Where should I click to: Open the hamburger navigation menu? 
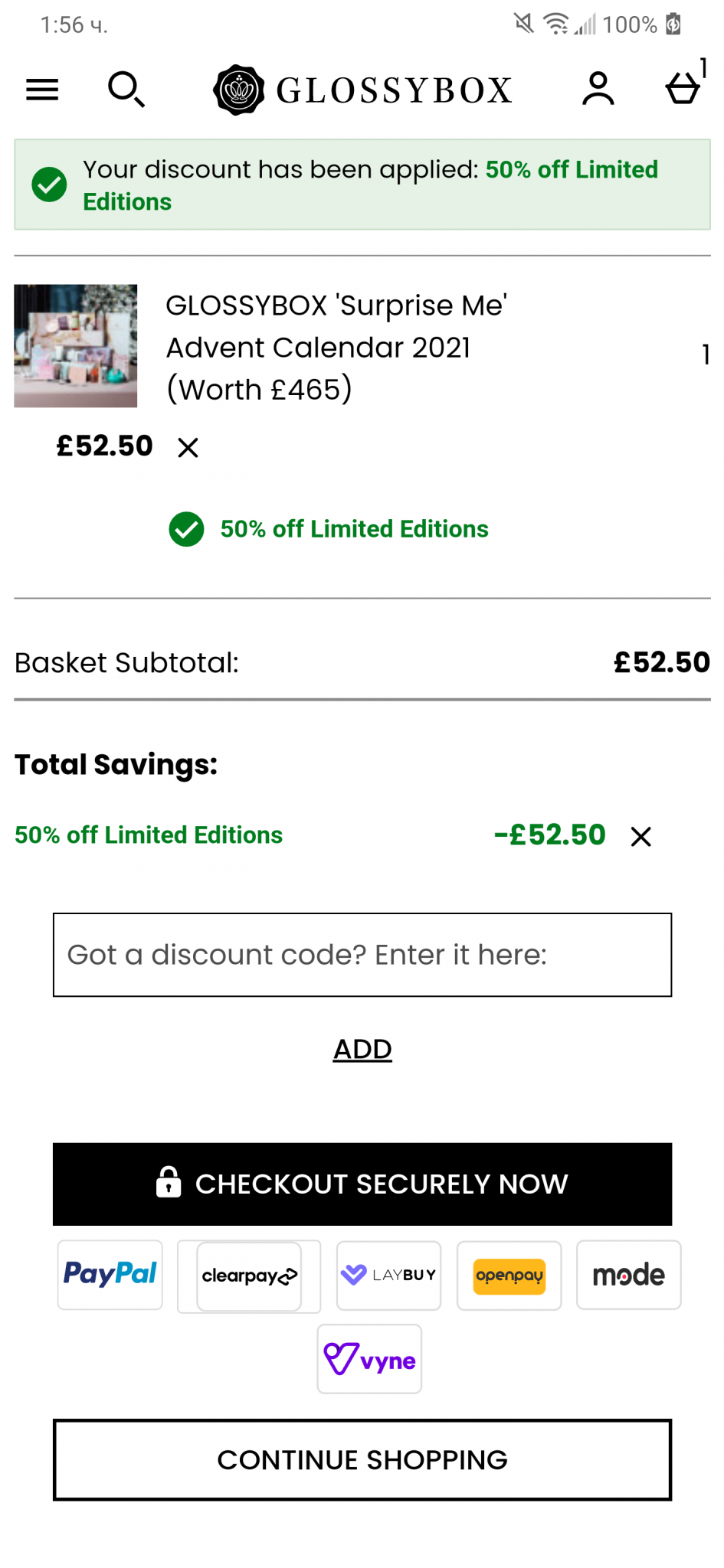(42, 90)
